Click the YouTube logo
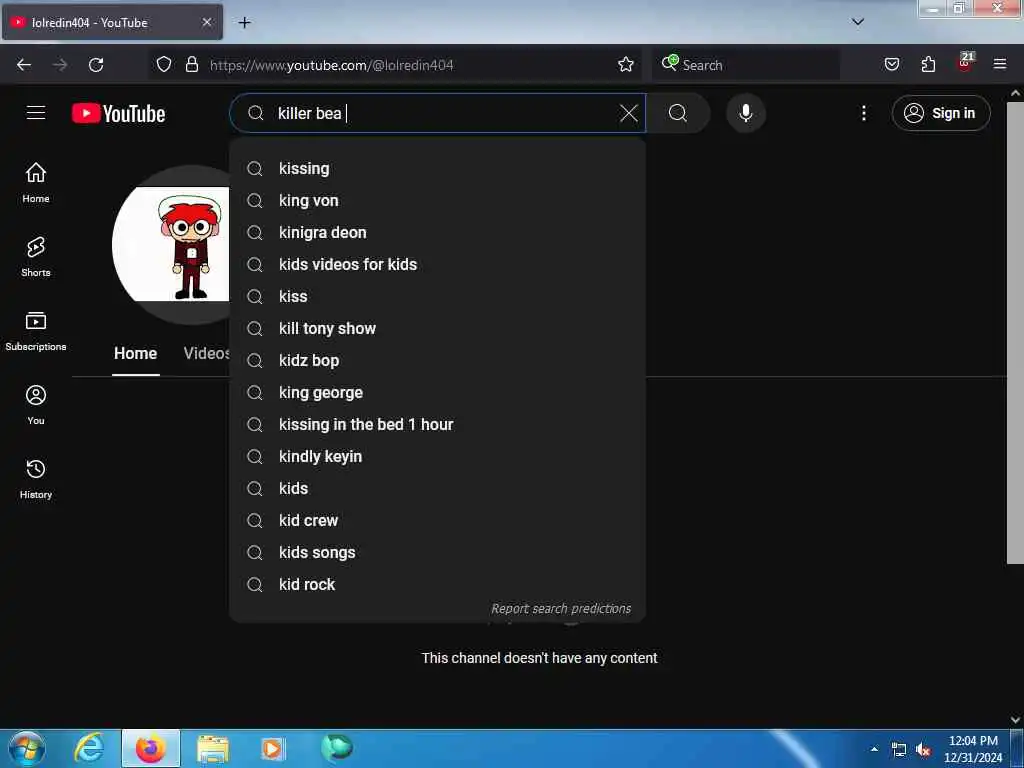The image size is (1024, 768). click(x=118, y=113)
